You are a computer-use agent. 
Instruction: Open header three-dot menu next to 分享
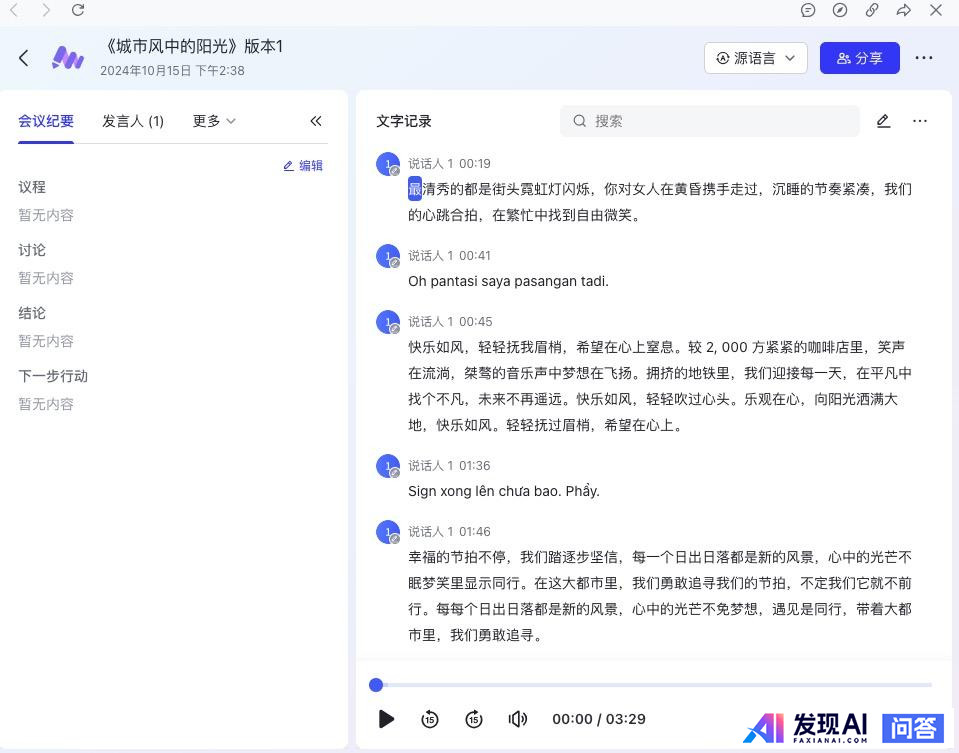click(924, 58)
